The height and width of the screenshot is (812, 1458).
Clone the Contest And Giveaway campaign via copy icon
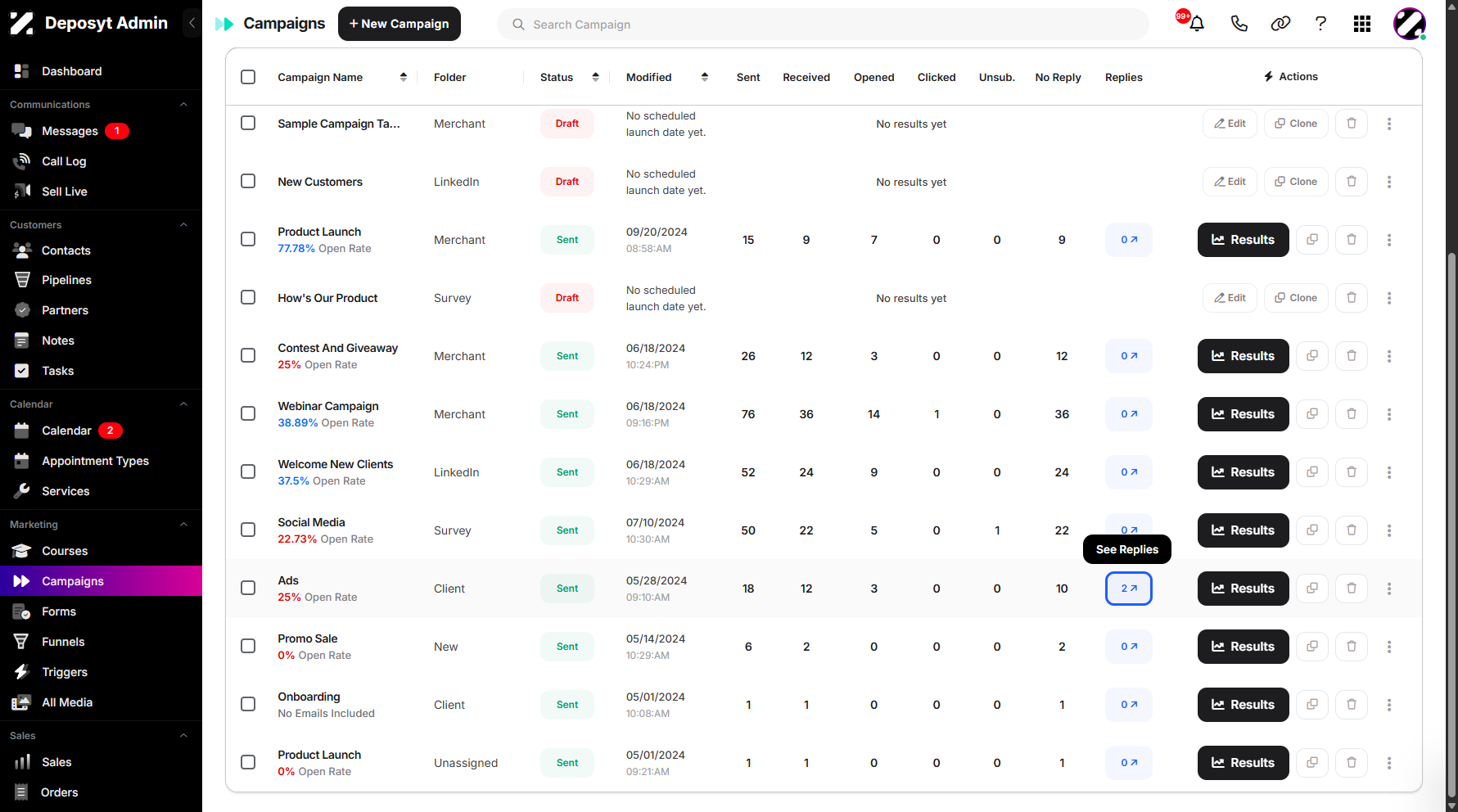point(1312,356)
